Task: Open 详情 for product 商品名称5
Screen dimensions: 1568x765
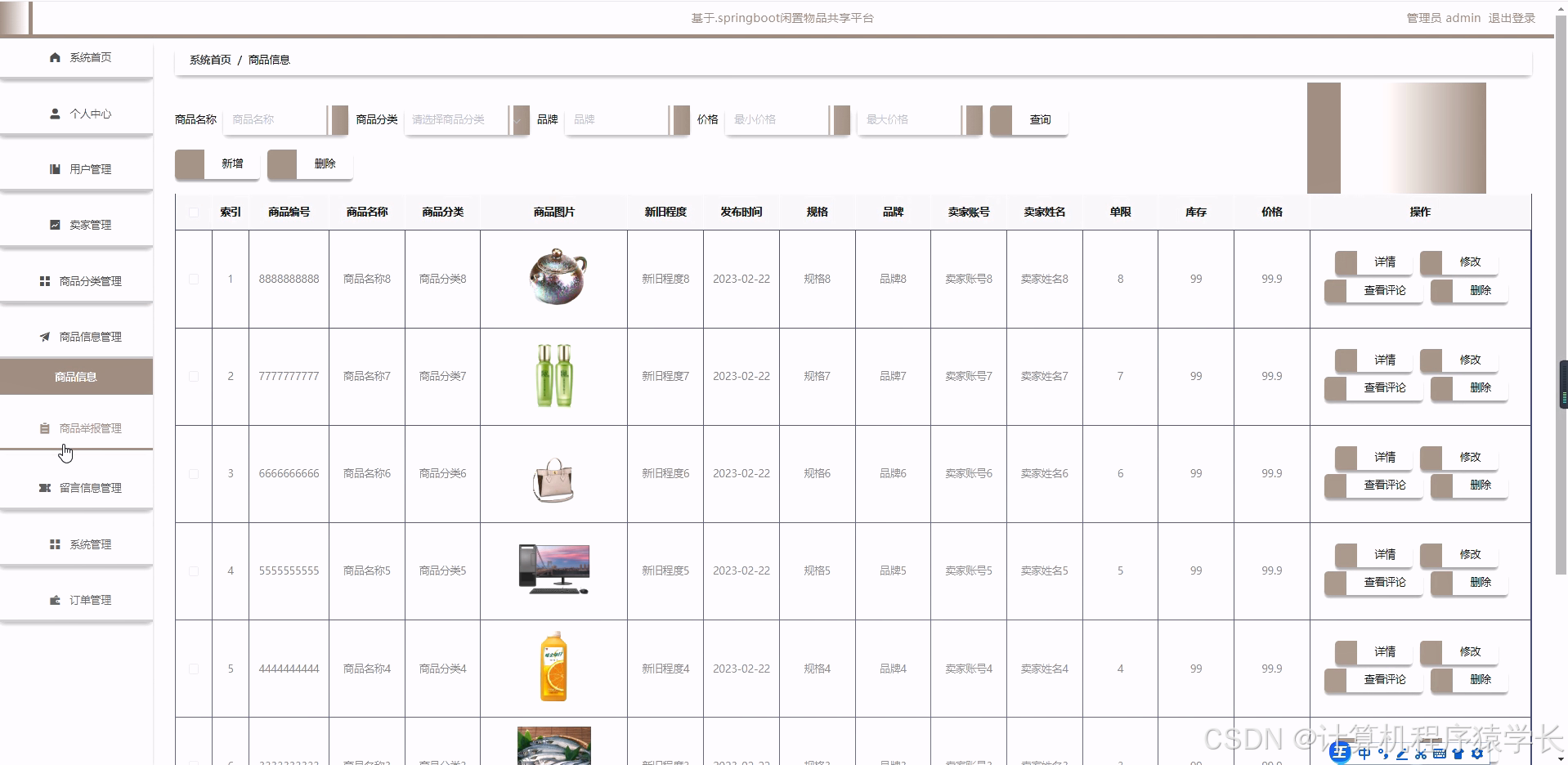Action: pos(1373,555)
